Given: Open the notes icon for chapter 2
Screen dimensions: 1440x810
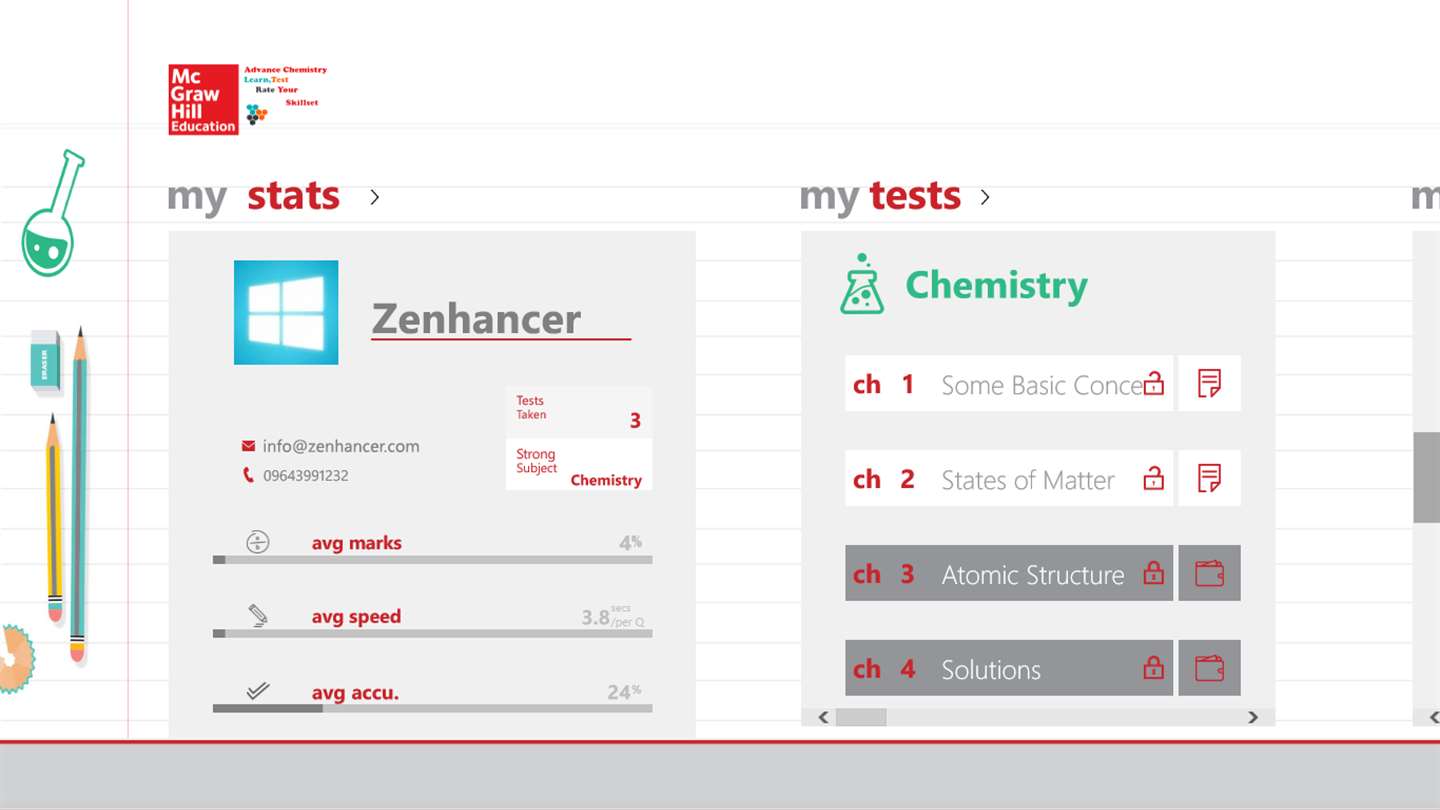Looking at the screenshot, I should [1209, 478].
